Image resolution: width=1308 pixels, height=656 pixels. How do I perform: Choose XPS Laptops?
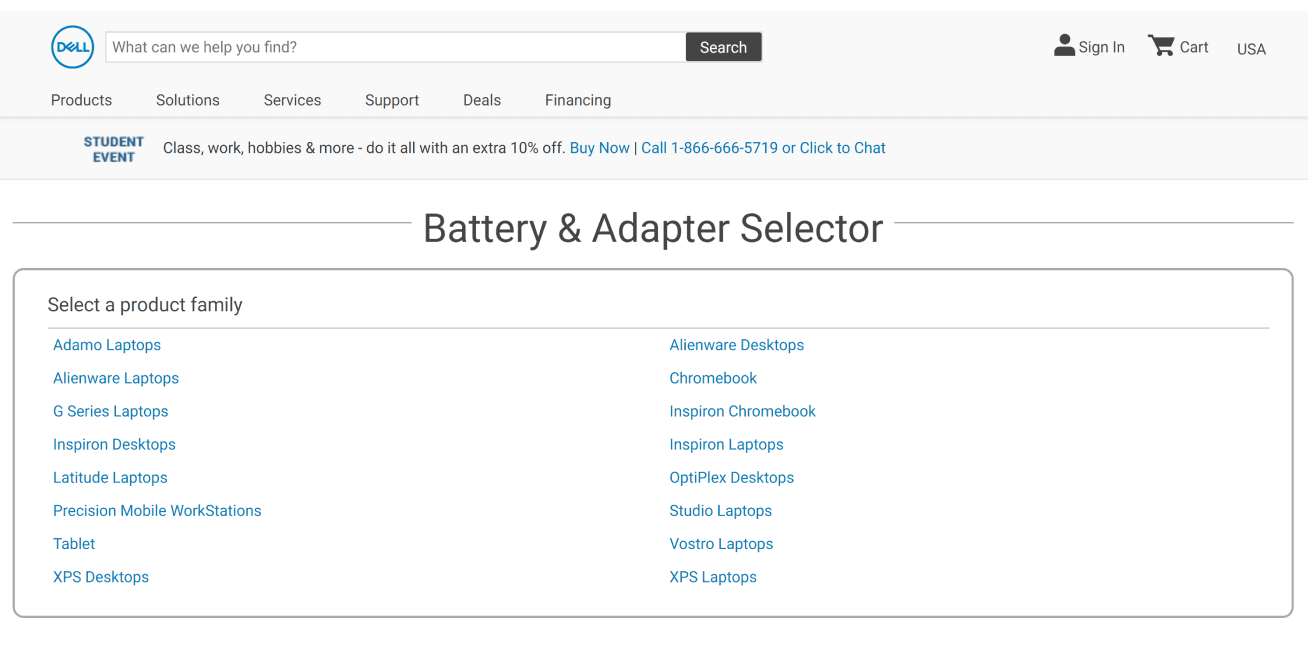[x=713, y=577]
